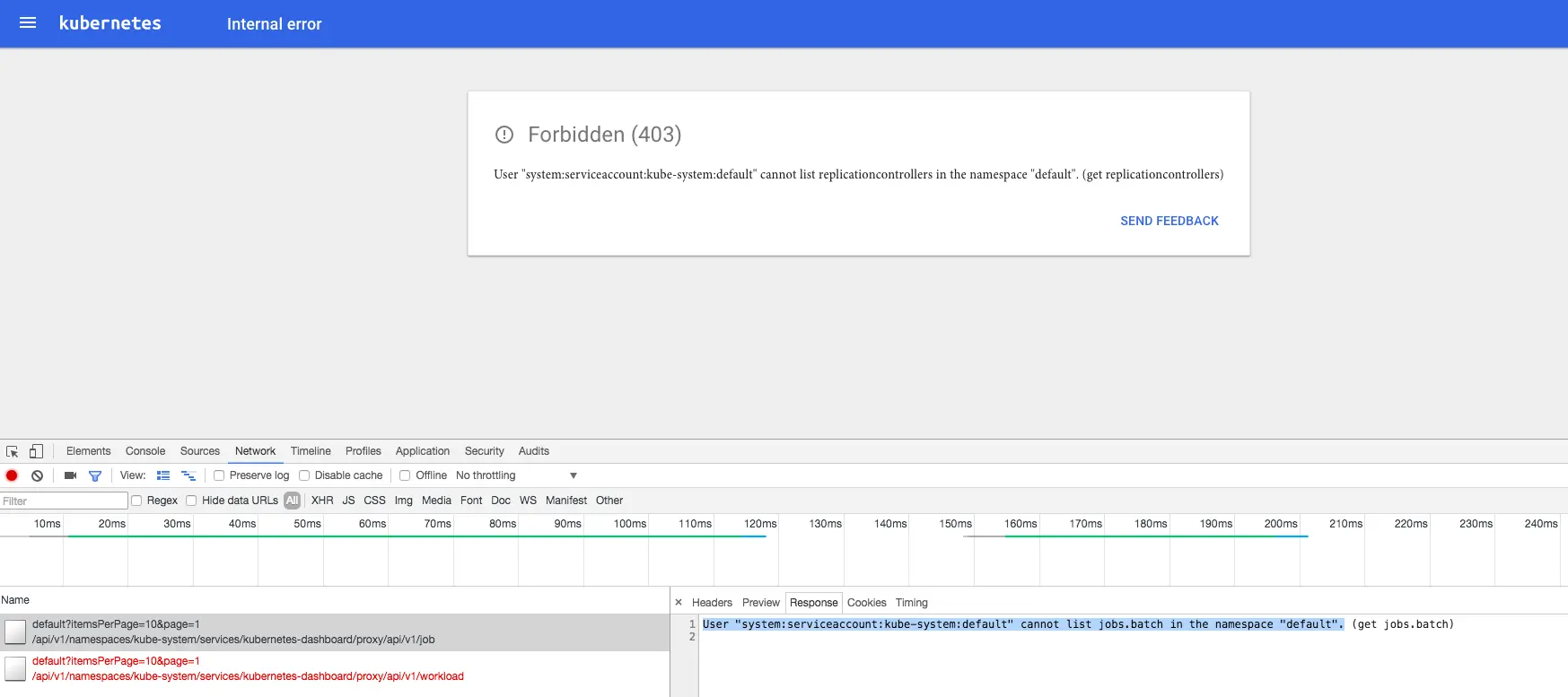Click file icon of job request
Viewport: 1568px width, 697px height.
(15, 632)
